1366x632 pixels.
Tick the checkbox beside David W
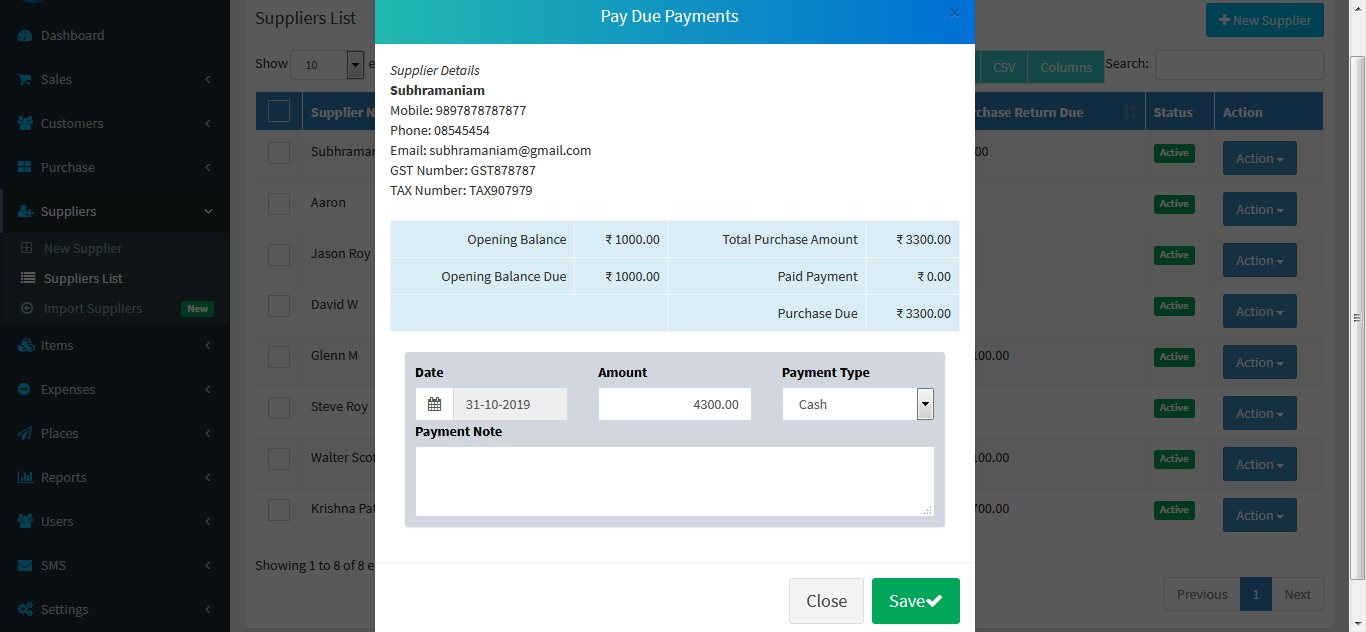tap(279, 305)
